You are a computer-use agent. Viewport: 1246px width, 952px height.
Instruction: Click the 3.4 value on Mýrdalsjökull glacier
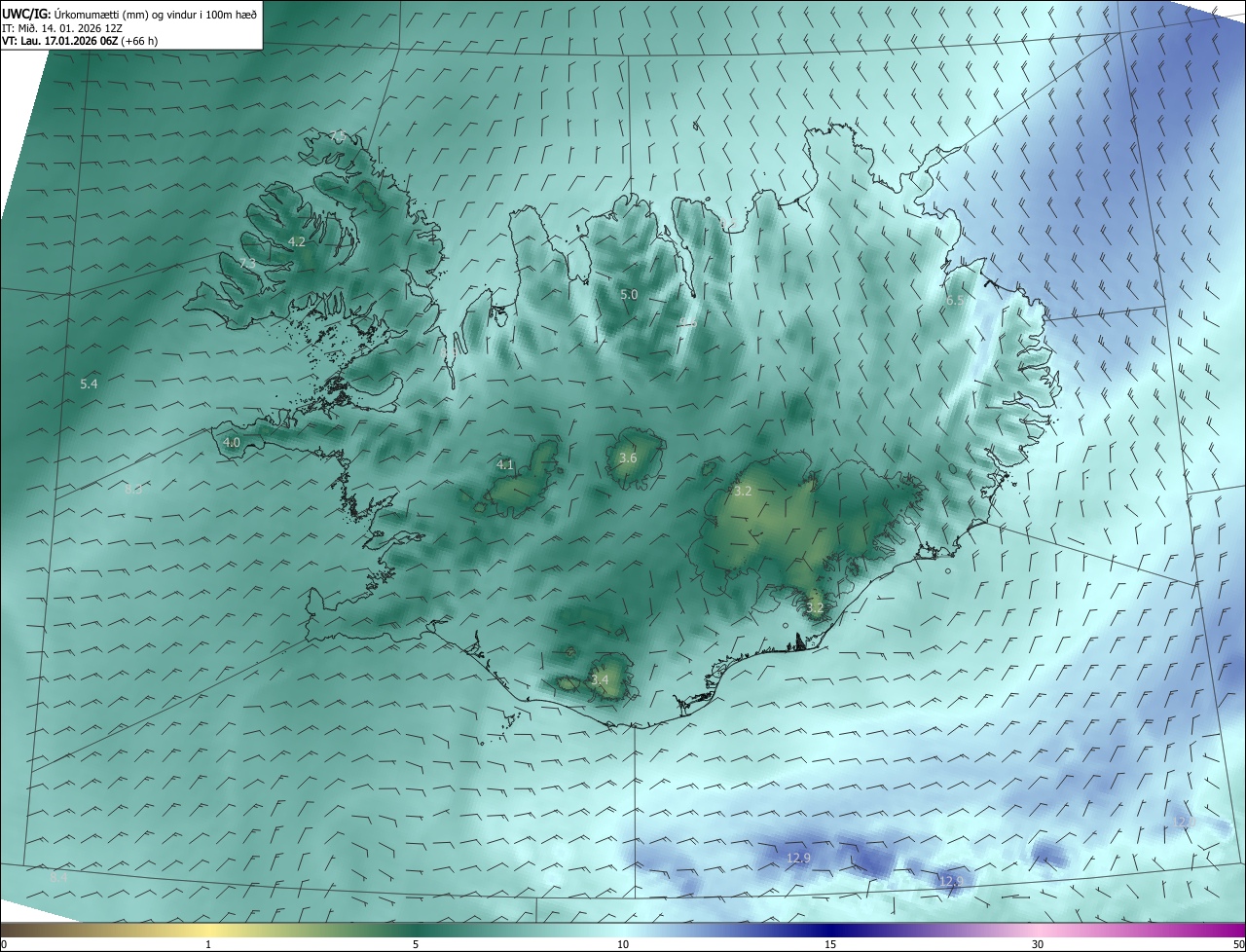pyautogui.click(x=600, y=679)
